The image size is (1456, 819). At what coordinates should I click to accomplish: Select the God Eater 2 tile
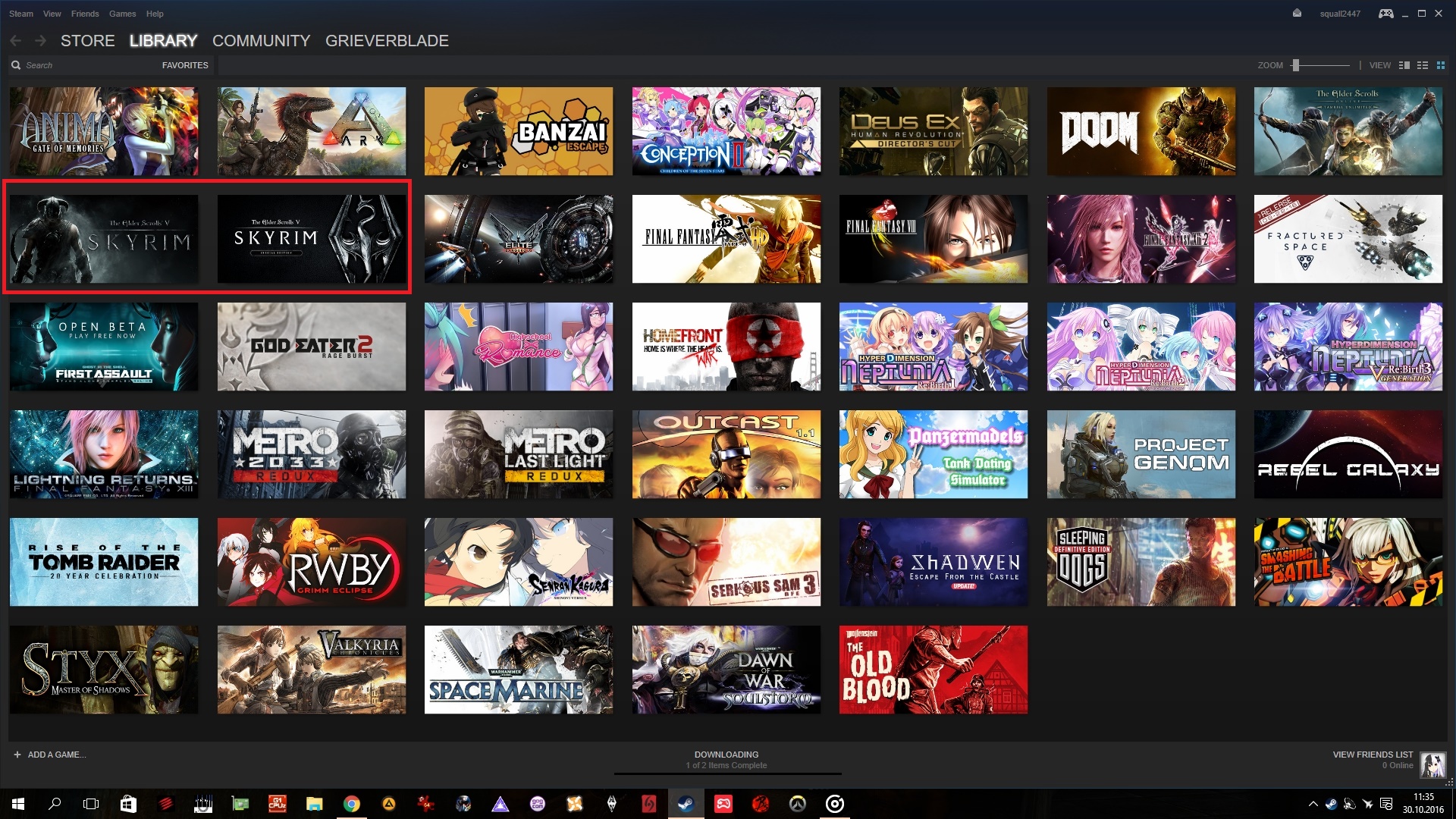(x=312, y=347)
